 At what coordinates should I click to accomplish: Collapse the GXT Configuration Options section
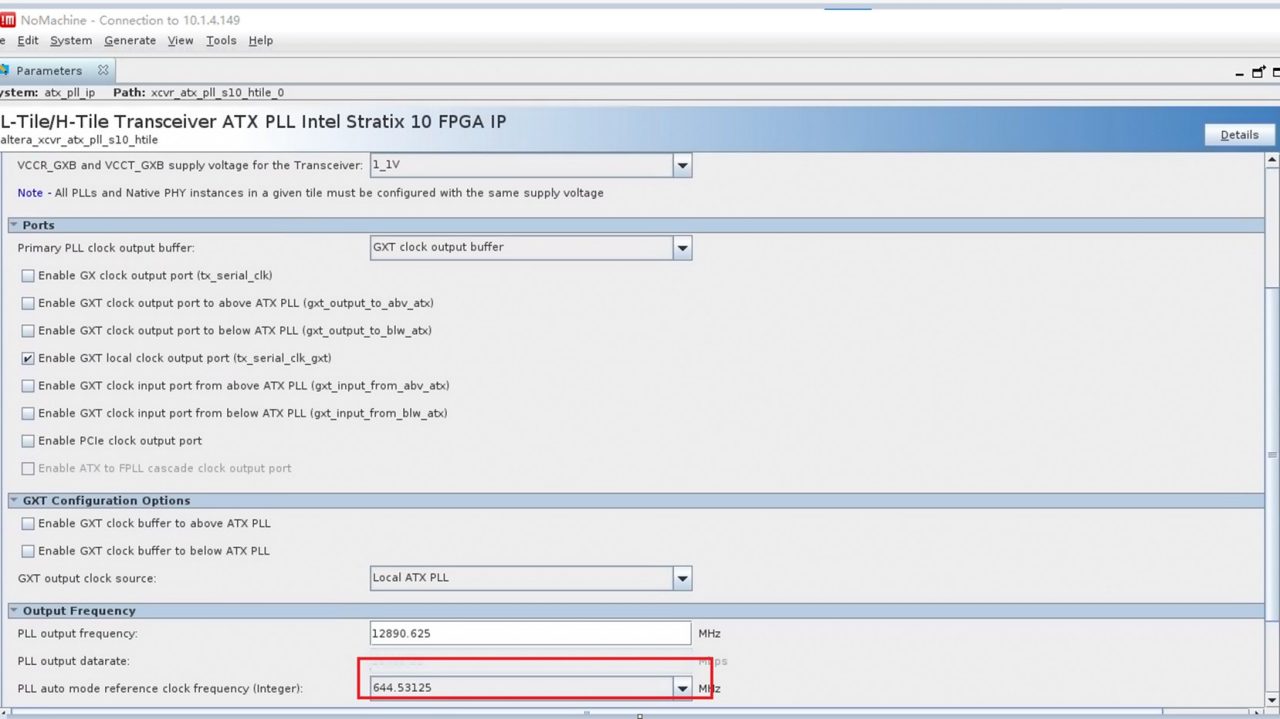[14, 501]
